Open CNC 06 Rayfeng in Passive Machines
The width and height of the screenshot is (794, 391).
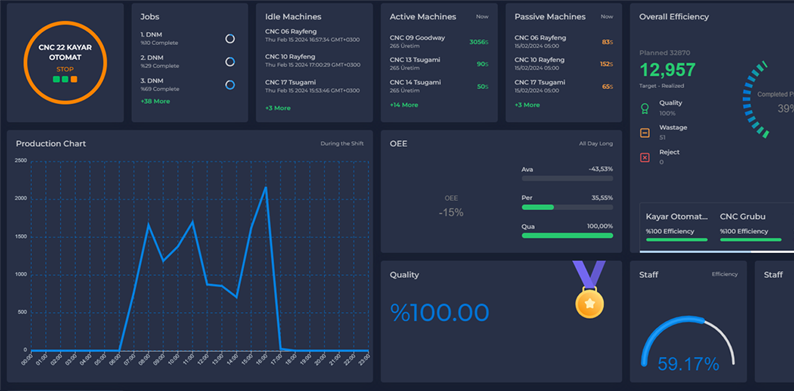tap(564, 42)
